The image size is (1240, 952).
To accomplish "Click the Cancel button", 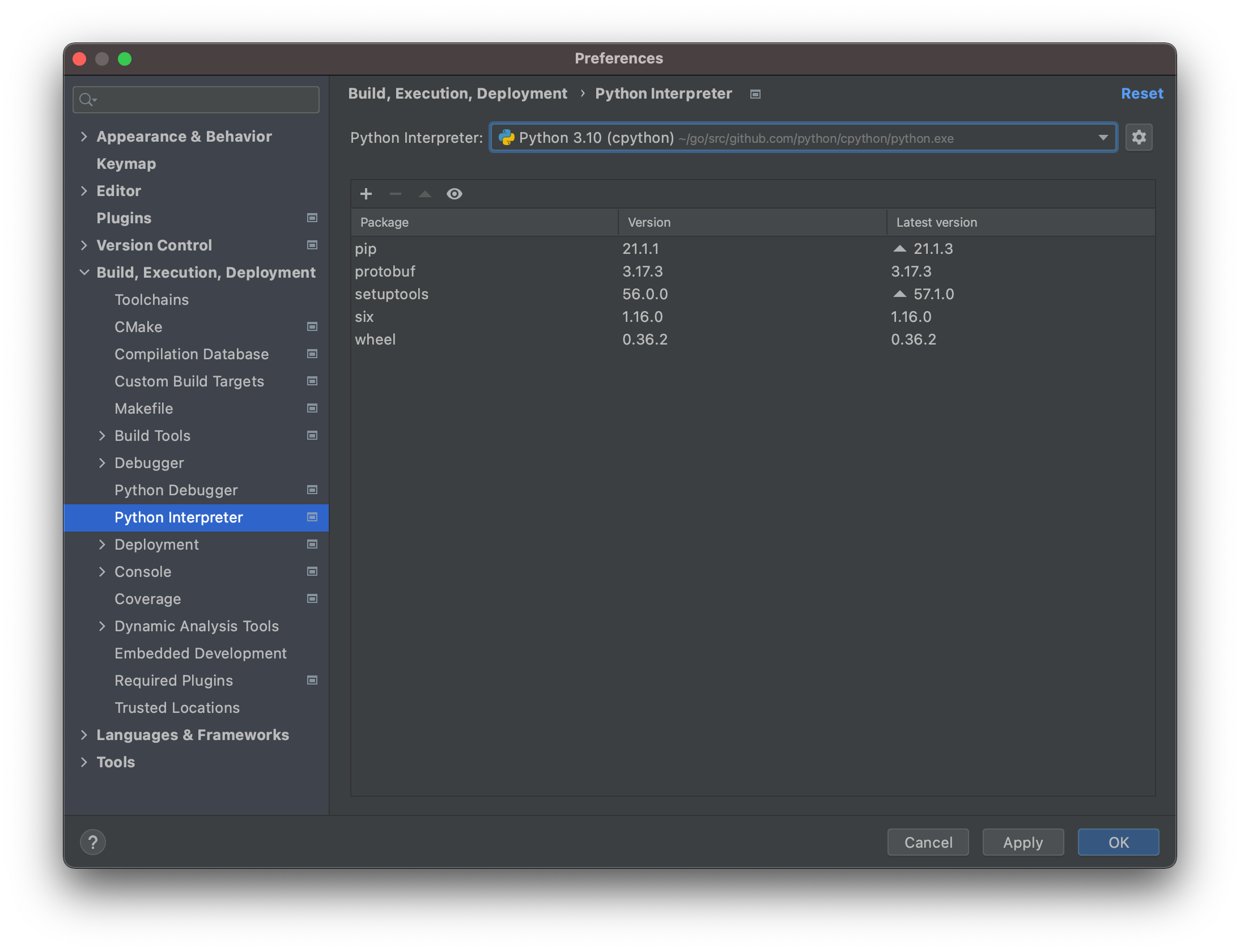I will coord(928,841).
